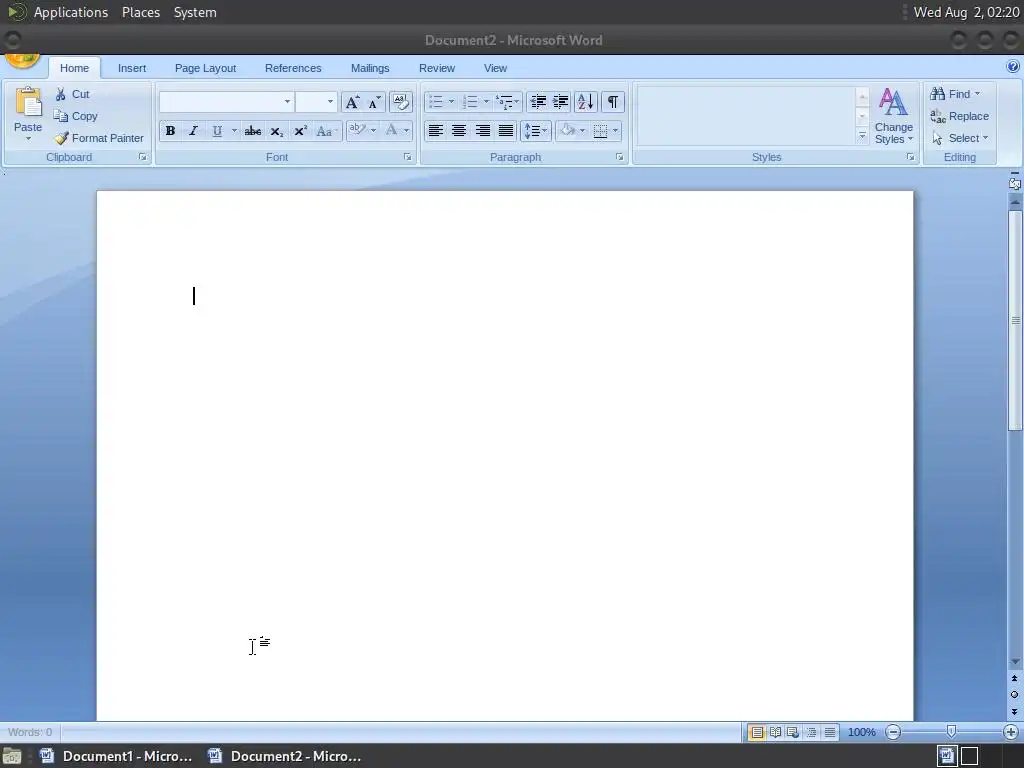
Task: Click the Paste clipboard icon
Action: point(28,103)
